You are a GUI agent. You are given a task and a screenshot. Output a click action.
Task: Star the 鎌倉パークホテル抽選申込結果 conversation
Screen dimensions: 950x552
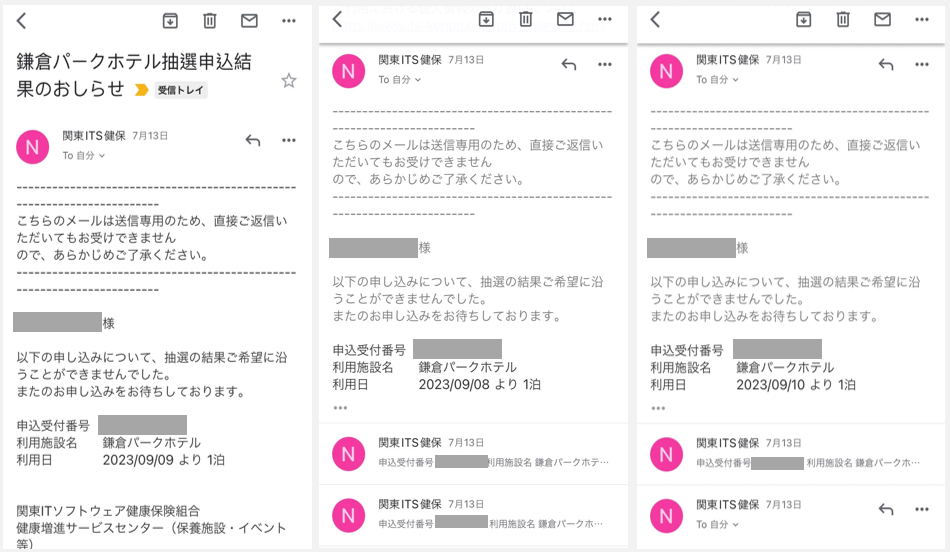(x=289, y=81)
